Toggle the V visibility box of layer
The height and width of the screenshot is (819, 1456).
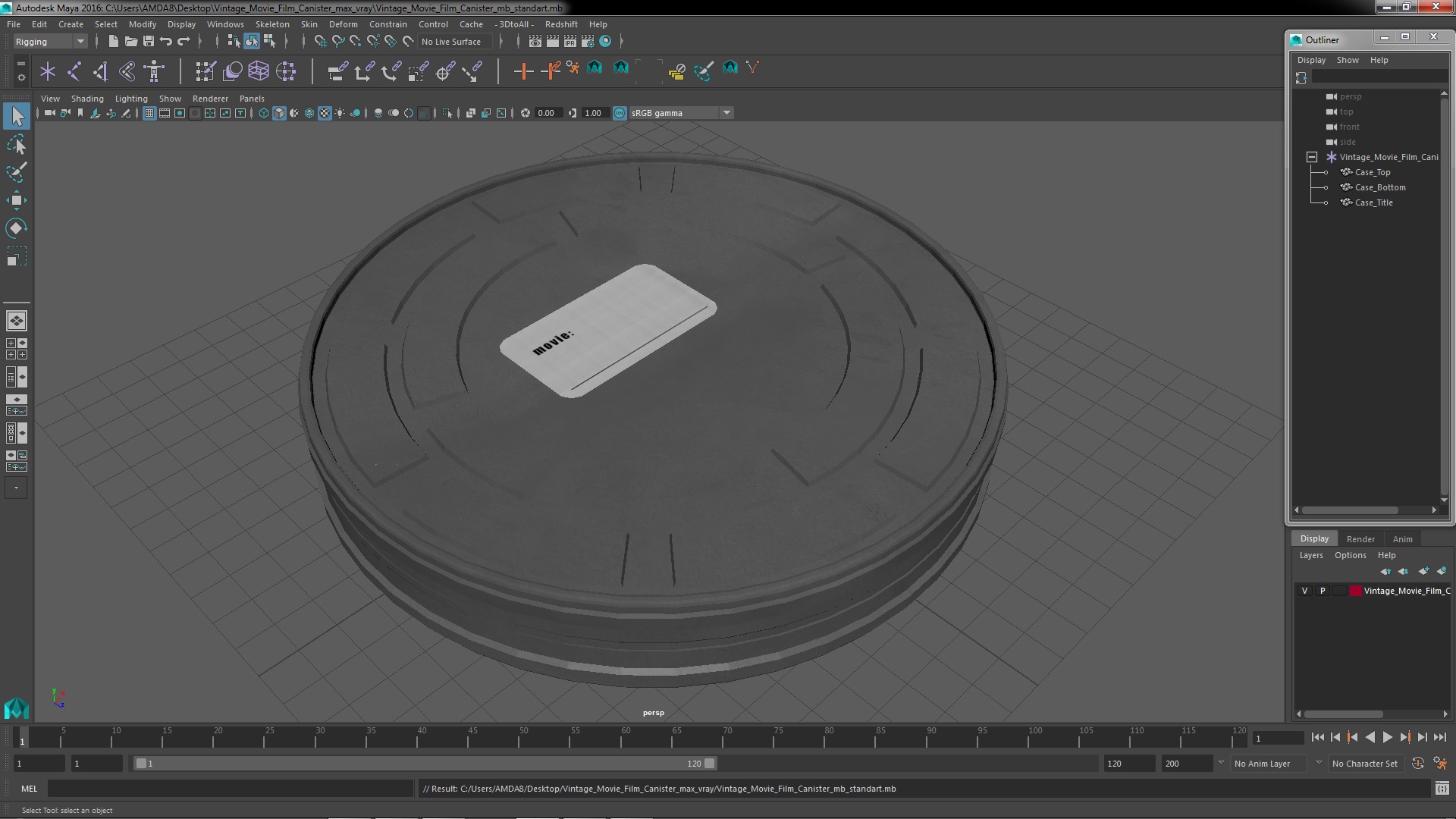(1304, 591)
